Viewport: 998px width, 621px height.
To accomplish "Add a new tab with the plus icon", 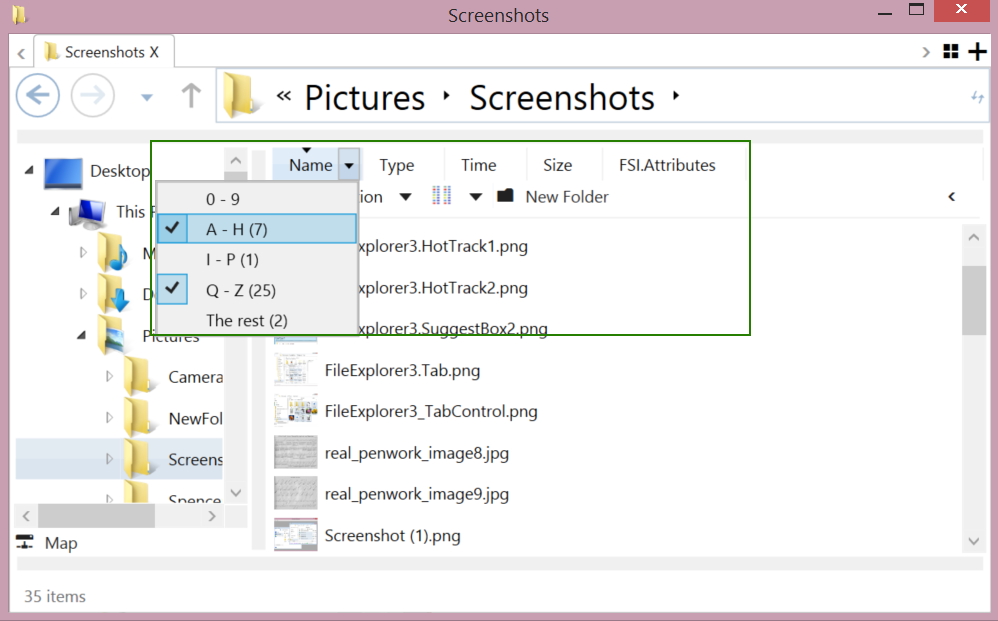I will [x=977, y=52].
